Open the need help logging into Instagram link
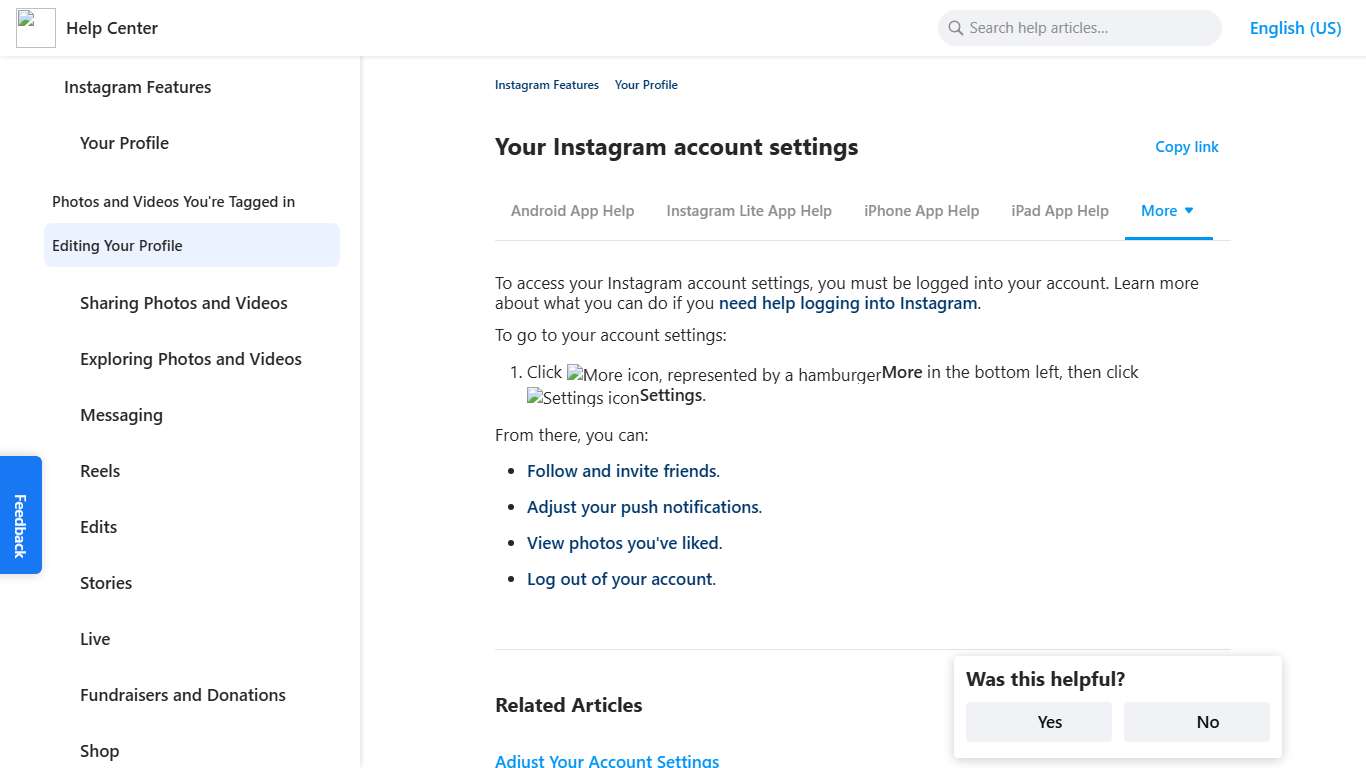 pos(847,303)
